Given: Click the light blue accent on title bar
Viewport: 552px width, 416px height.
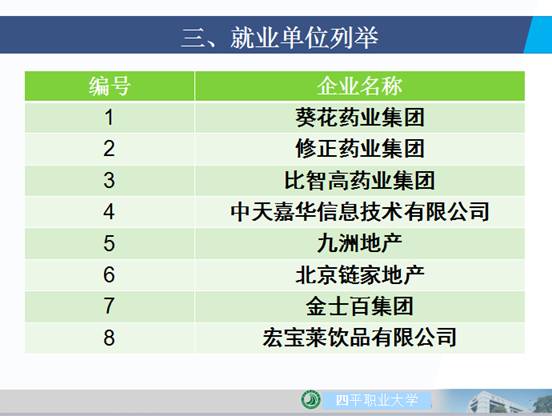Looking at the screenshot, I should 539,35.
